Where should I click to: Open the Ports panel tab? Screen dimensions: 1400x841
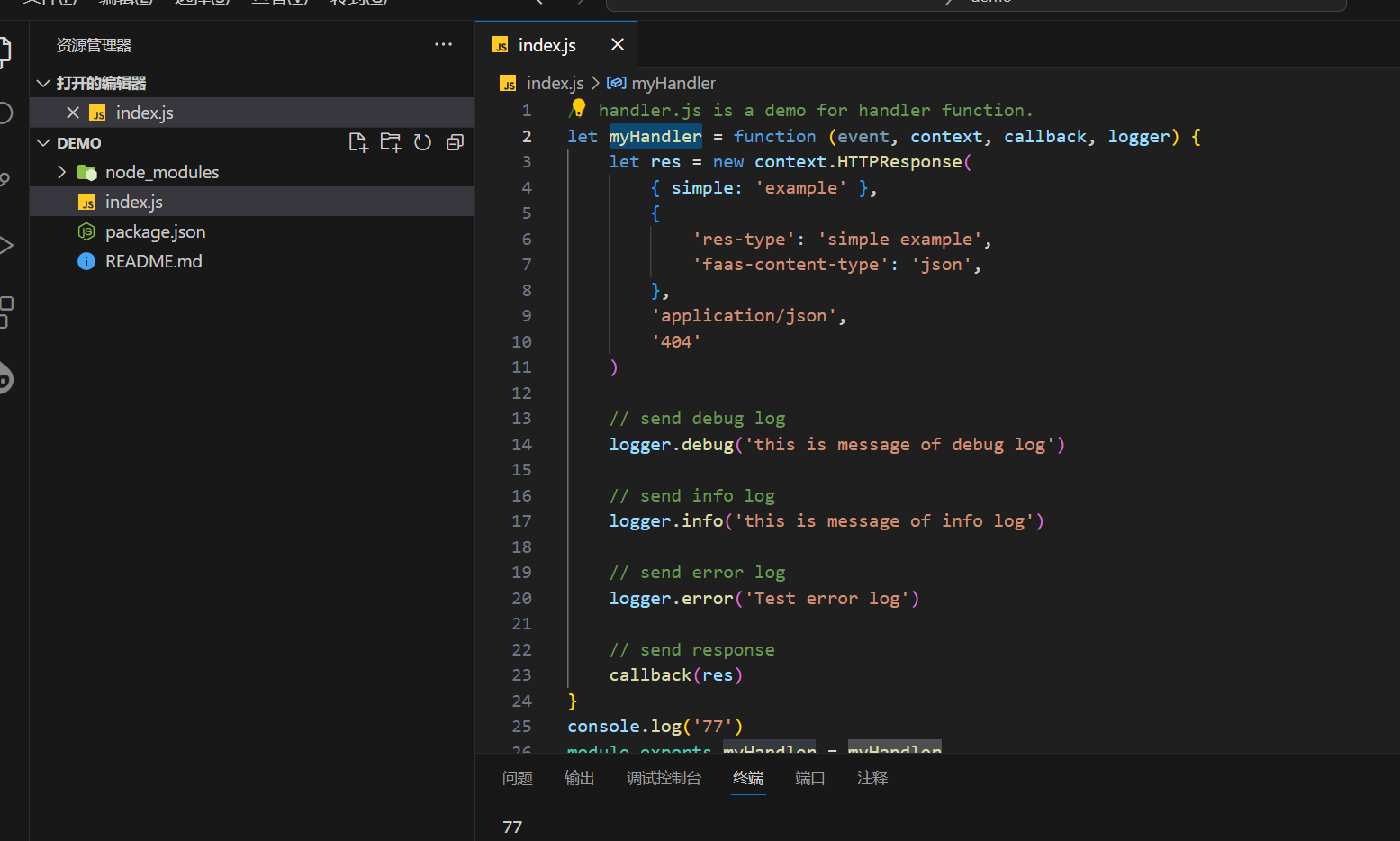click(810, 778)
